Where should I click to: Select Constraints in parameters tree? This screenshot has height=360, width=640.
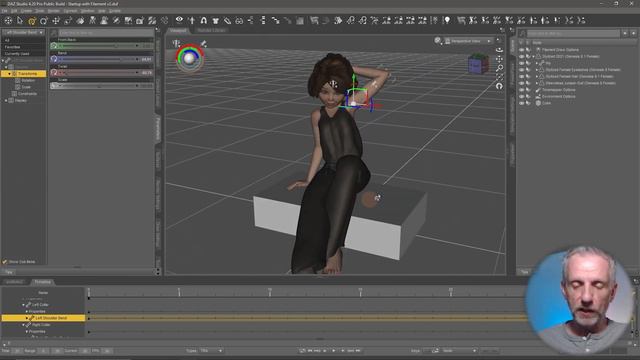coord(27,94)
